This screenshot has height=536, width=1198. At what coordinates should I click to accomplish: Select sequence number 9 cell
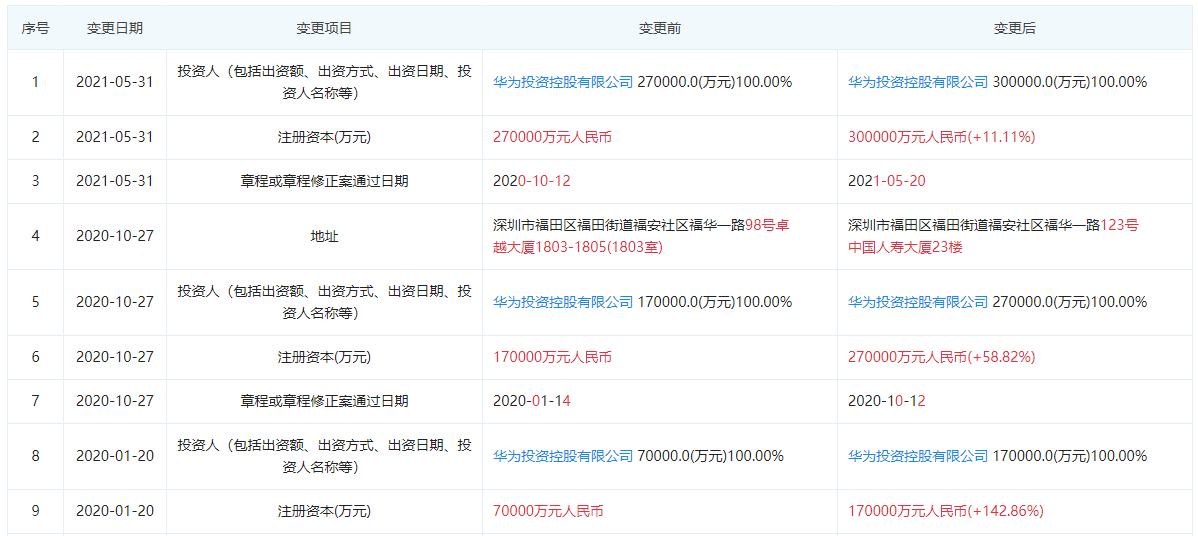click(35, 511)
